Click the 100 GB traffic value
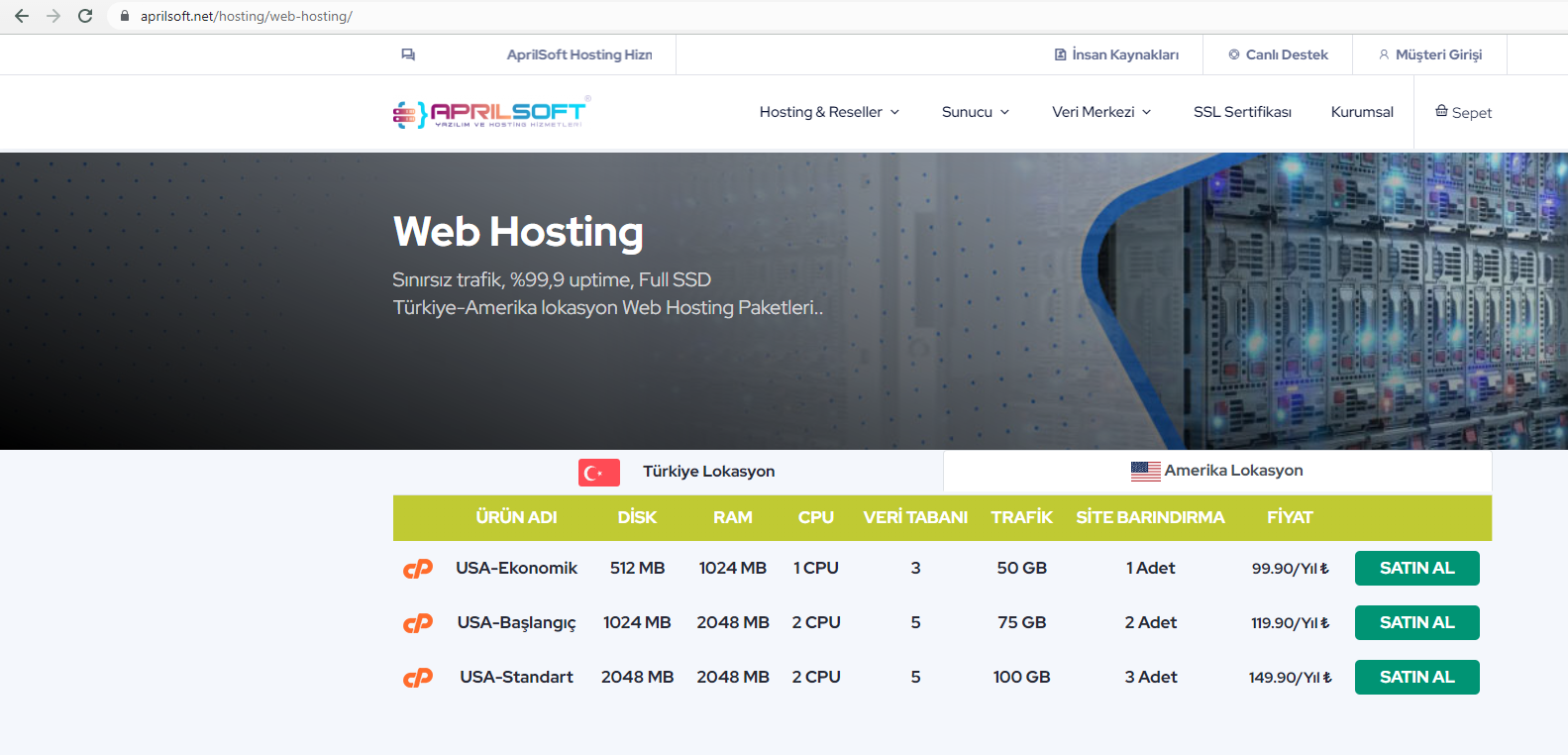The height and width of the screenshot is (755, 1568). pyautogui.click(x=1022, y=677)
